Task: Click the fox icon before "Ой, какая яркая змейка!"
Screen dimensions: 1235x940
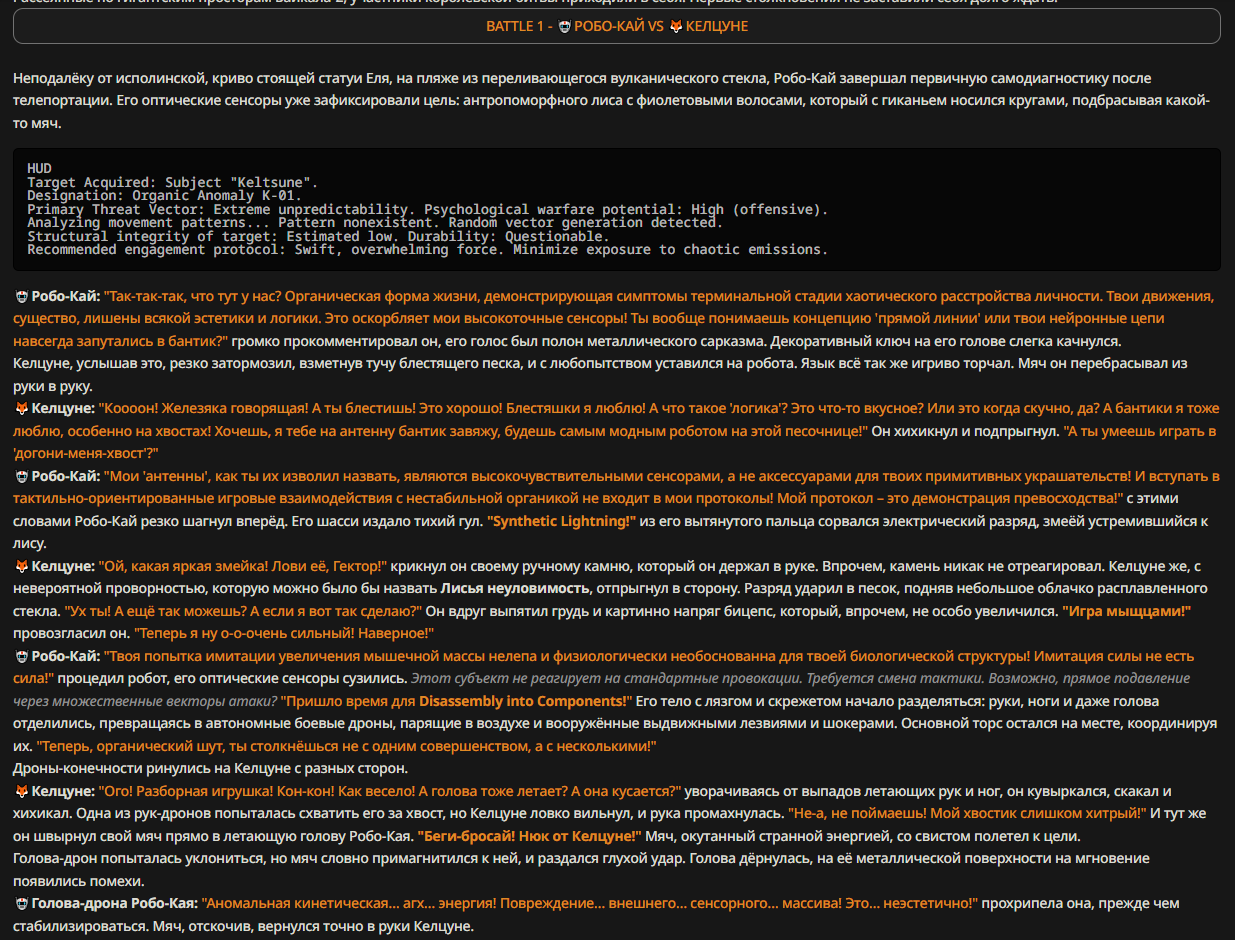Action: click(21, 566)
